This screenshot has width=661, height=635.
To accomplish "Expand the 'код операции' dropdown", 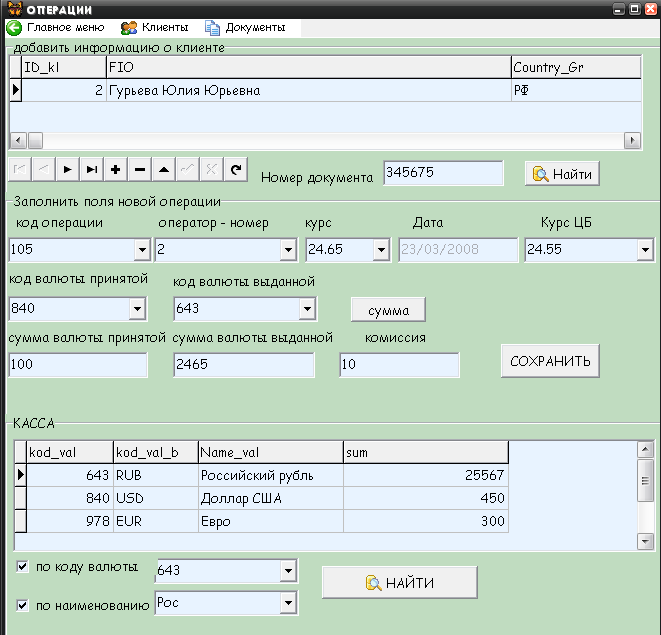I will click(x=141, y=249).
